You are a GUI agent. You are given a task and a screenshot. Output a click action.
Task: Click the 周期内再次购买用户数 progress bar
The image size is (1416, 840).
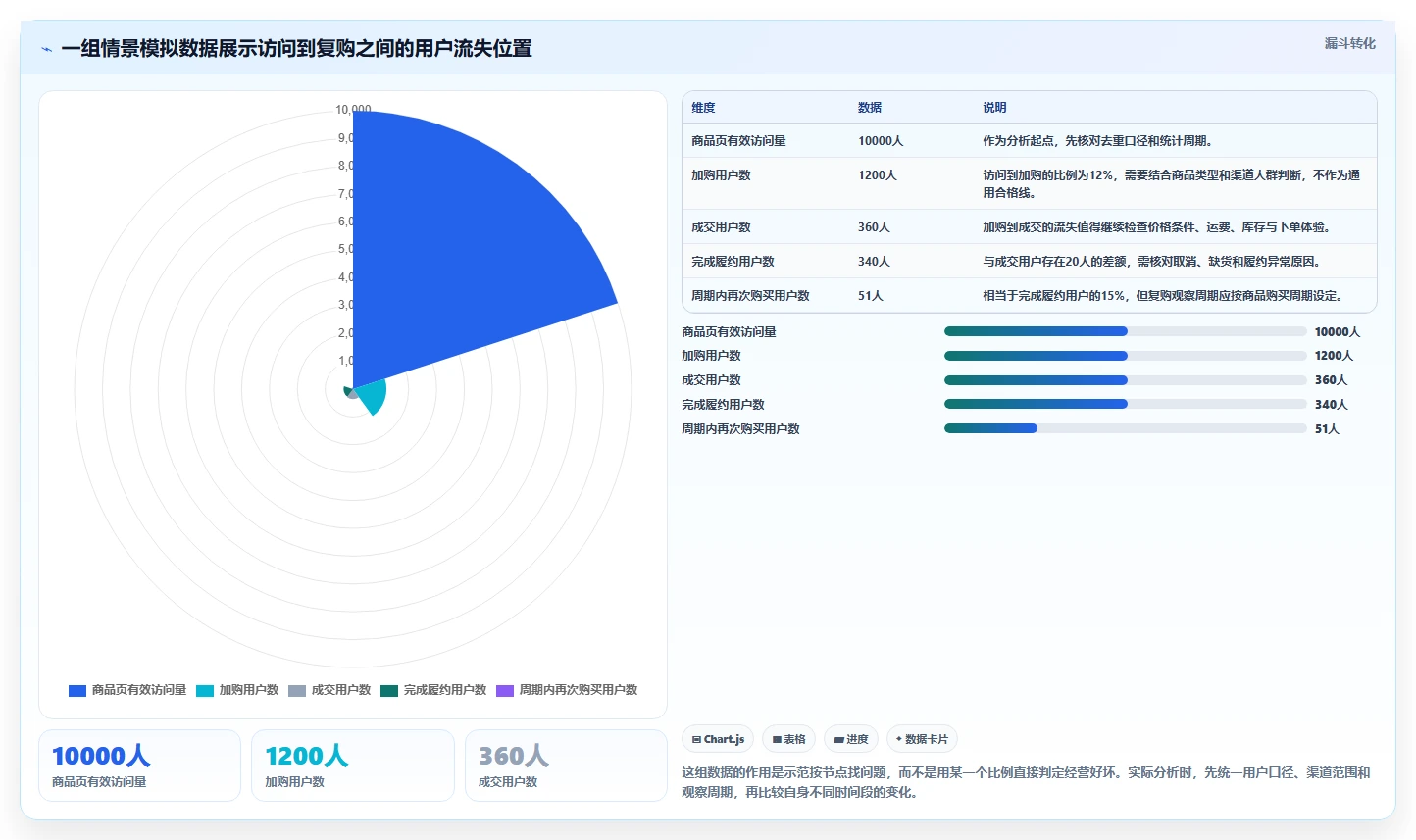click(x=1126, y=428)
